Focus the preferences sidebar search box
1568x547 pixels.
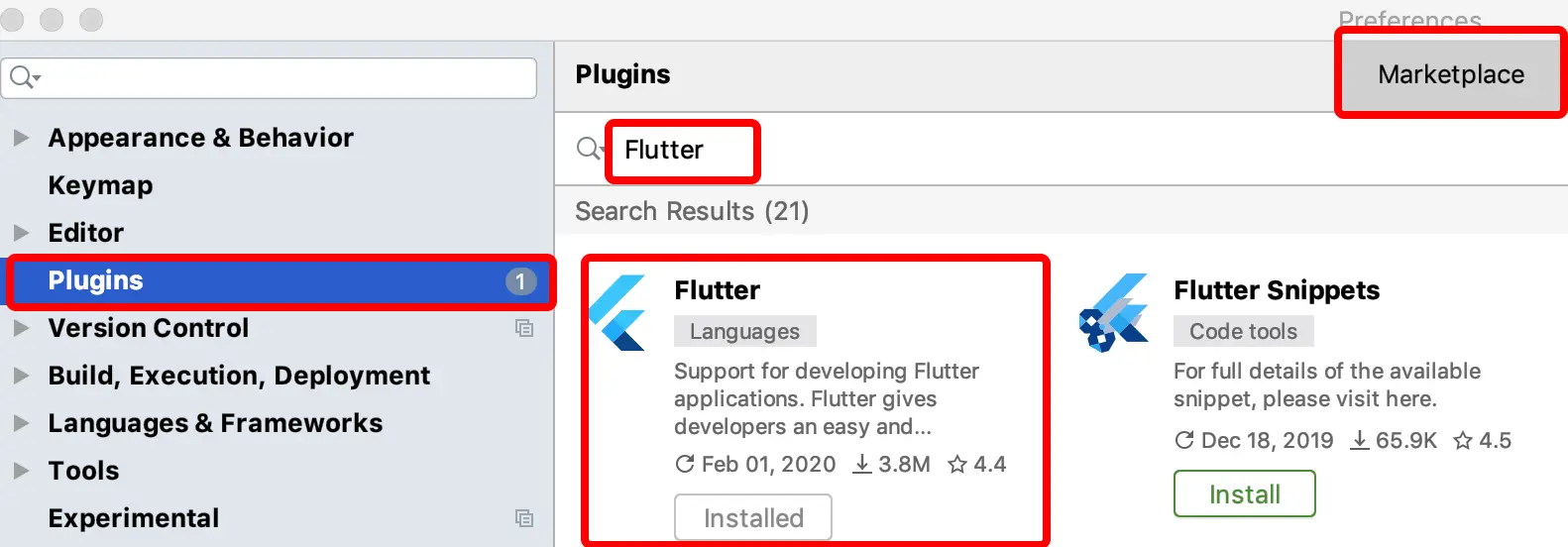pyautogui.click(x=282, y=77)
